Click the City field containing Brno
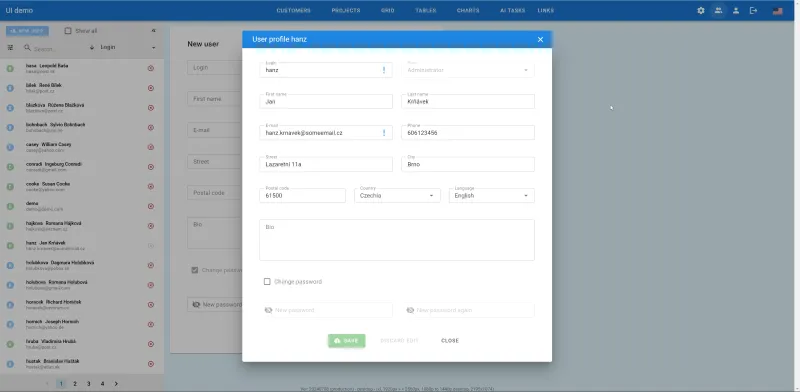800x392 pixels. [468, 164]
